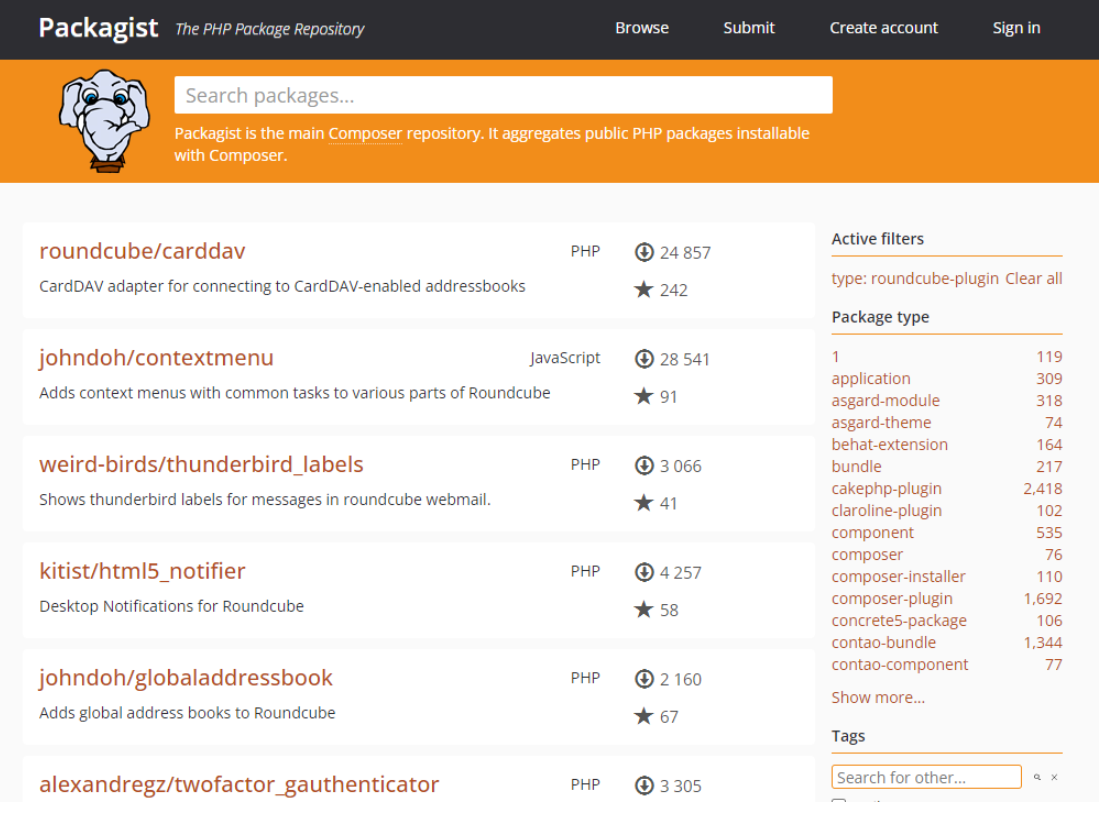Viewport: 1109px width, 817px height.
Task: Filter by composer-plugin package type
Action: click(x=892, y=598)
